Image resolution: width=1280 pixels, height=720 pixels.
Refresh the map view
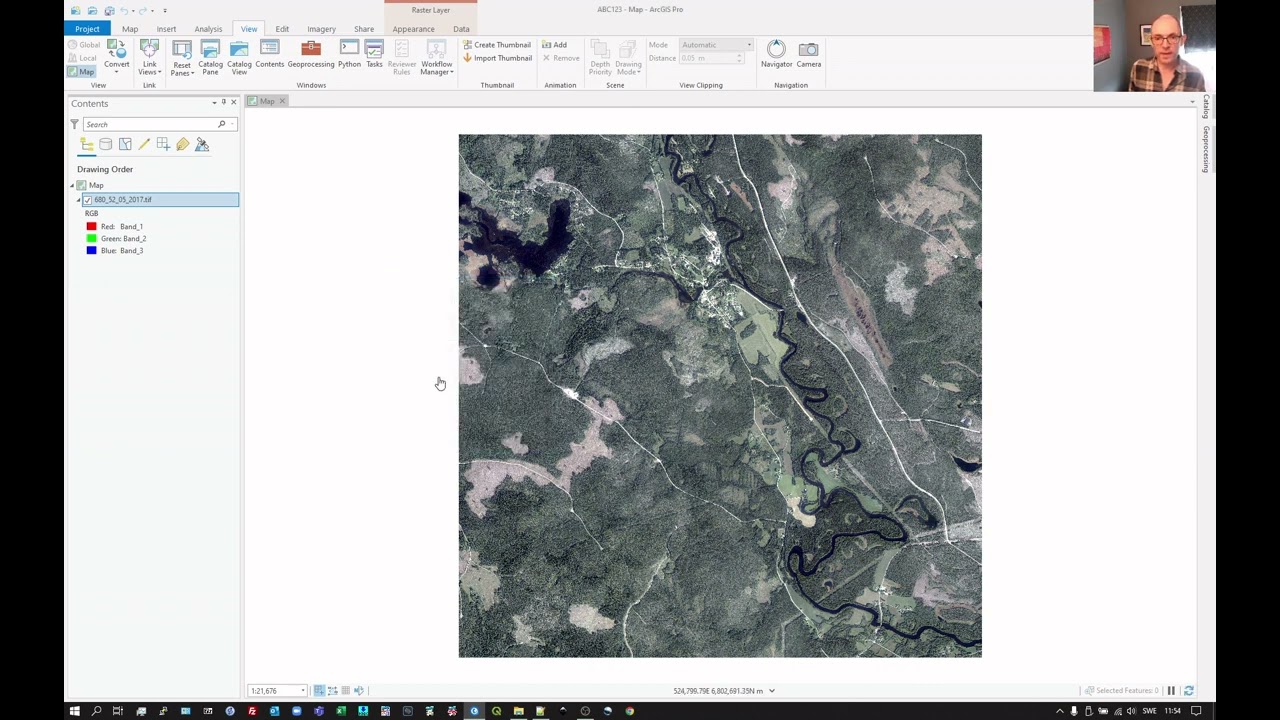1188,690
